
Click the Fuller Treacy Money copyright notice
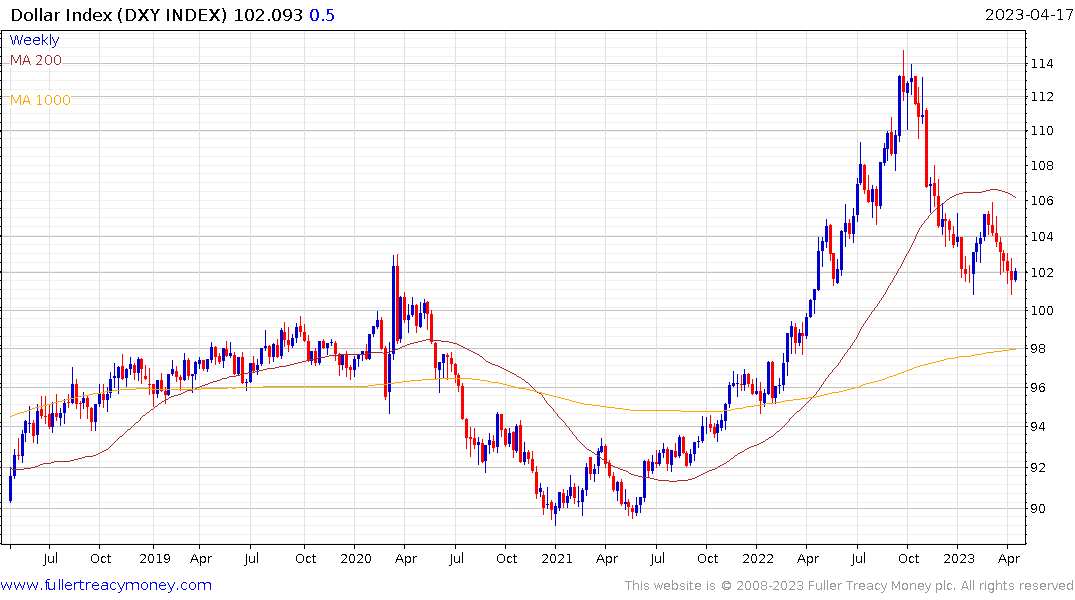point(849,586)
